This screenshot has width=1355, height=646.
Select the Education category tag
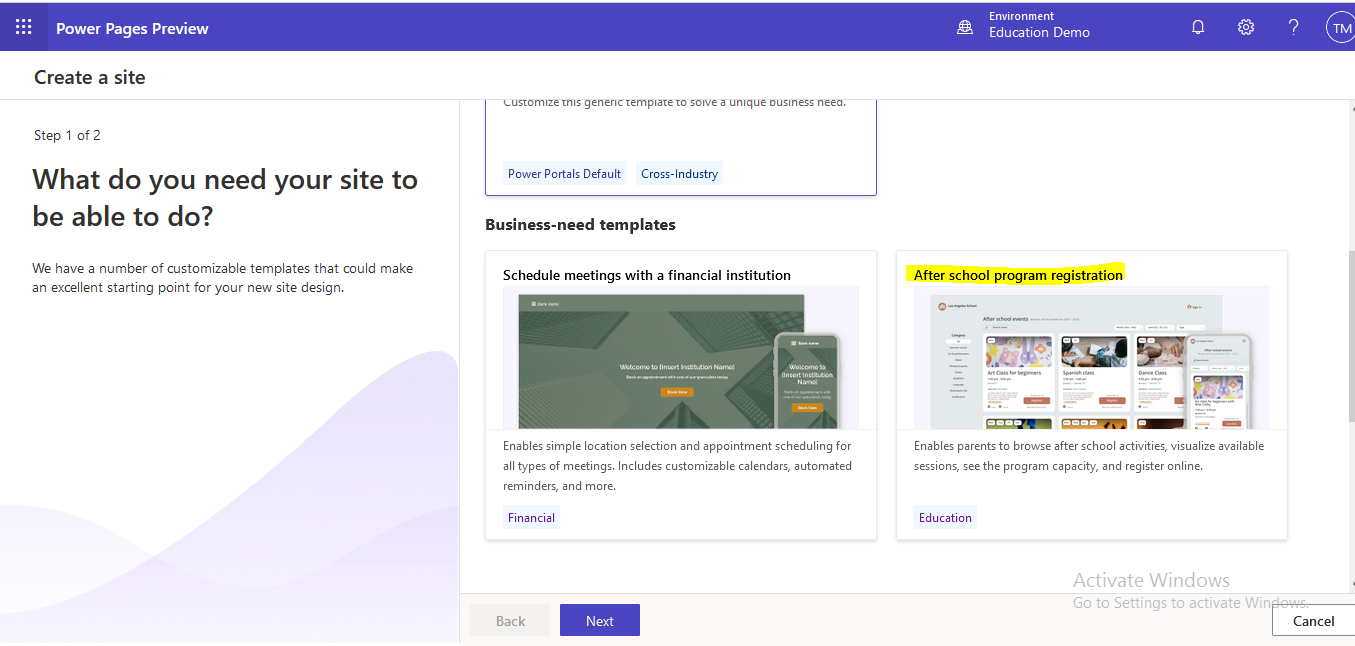click(x=944, y=517)
